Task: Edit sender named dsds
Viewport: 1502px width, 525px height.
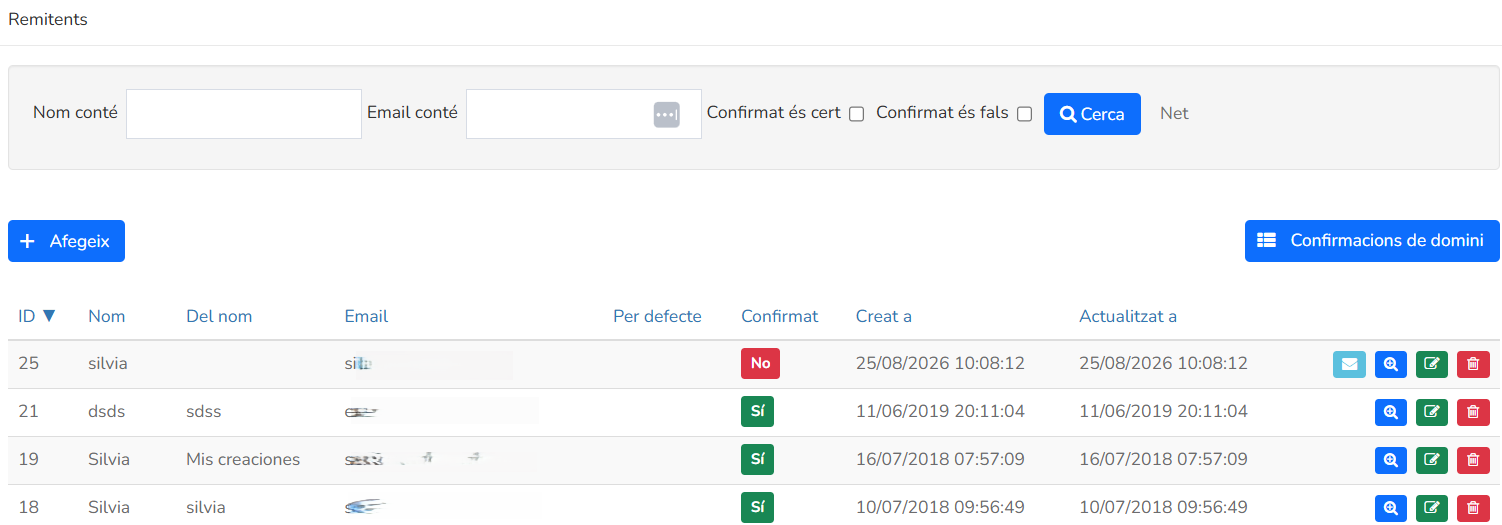Action: coord(1432,412)
